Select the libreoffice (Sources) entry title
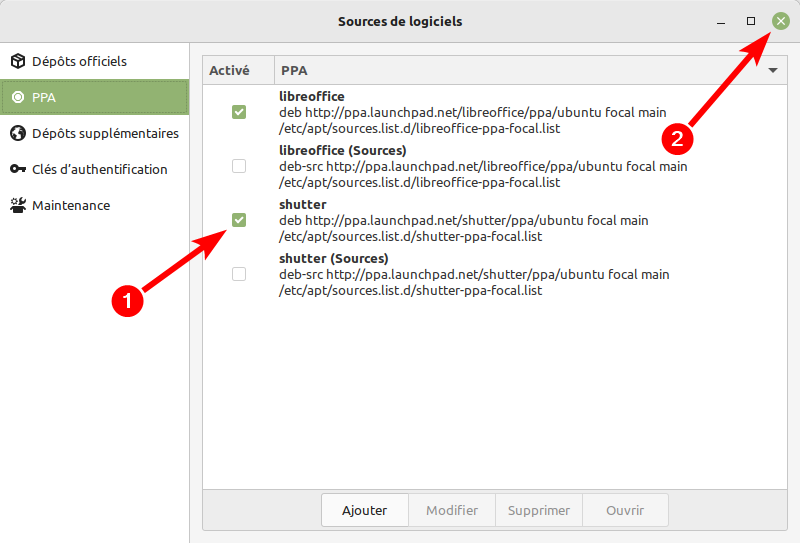The width and height of the screenshot is (800, 543). click(x=342, y=151)
